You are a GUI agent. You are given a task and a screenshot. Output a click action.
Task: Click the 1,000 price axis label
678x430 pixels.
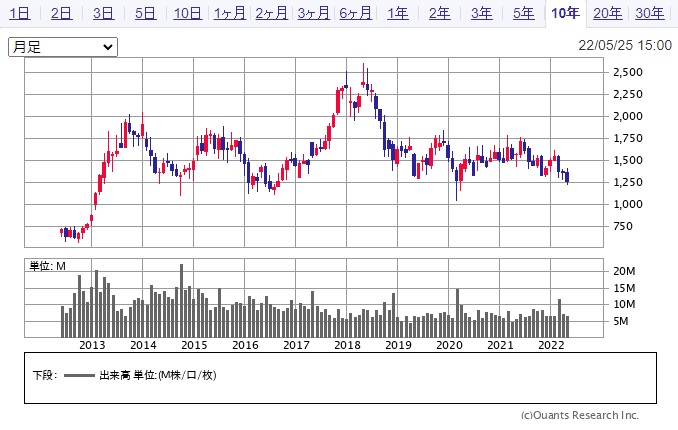click(628, 204)
